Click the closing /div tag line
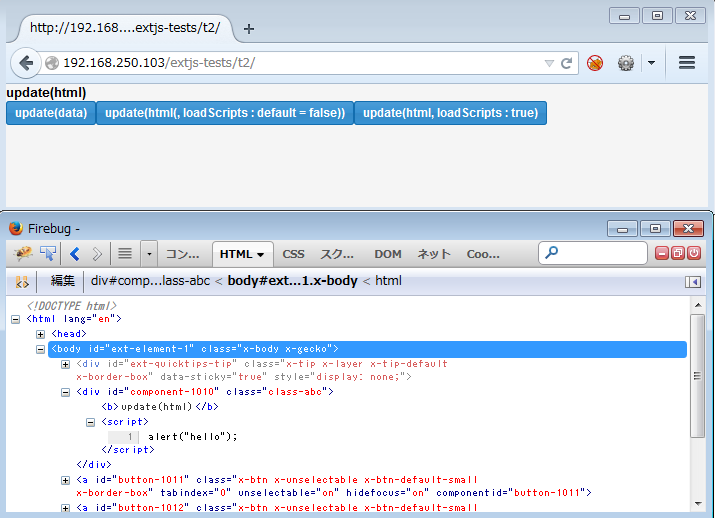 94,465
